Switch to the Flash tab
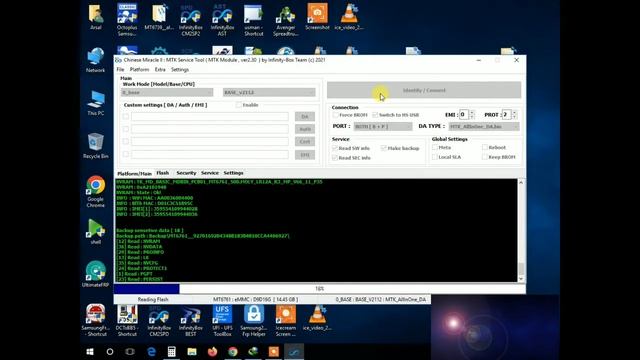The width and height of the screenshot is (640, 360). (162, 173)
